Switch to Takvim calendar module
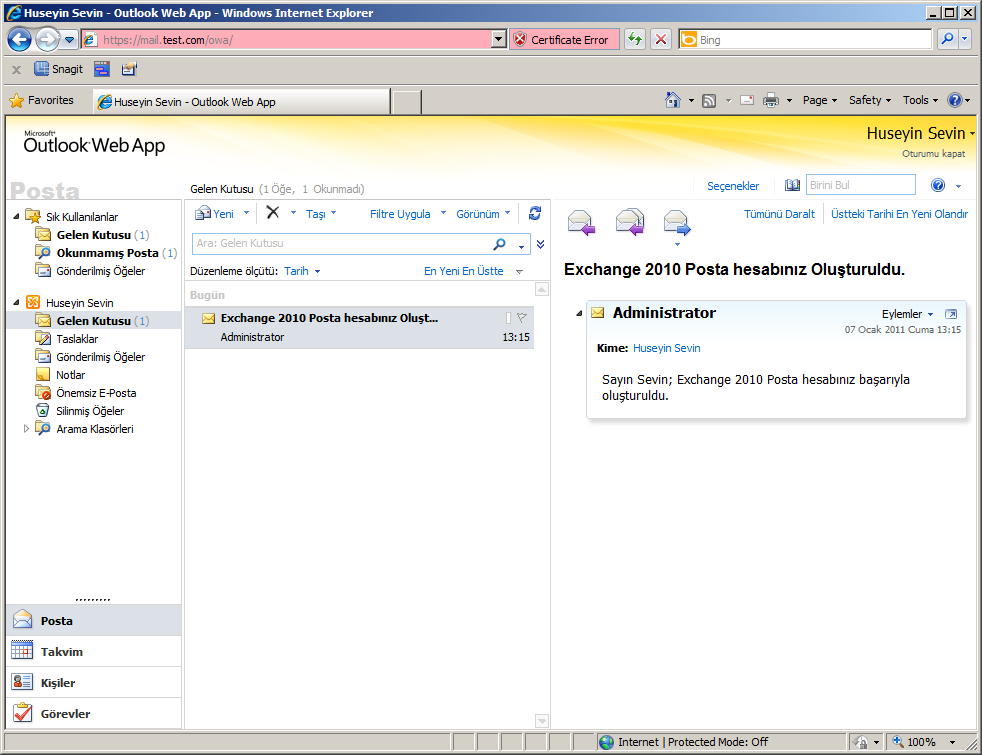The height and width of the screenshot is (755, 982). [94, 651]
